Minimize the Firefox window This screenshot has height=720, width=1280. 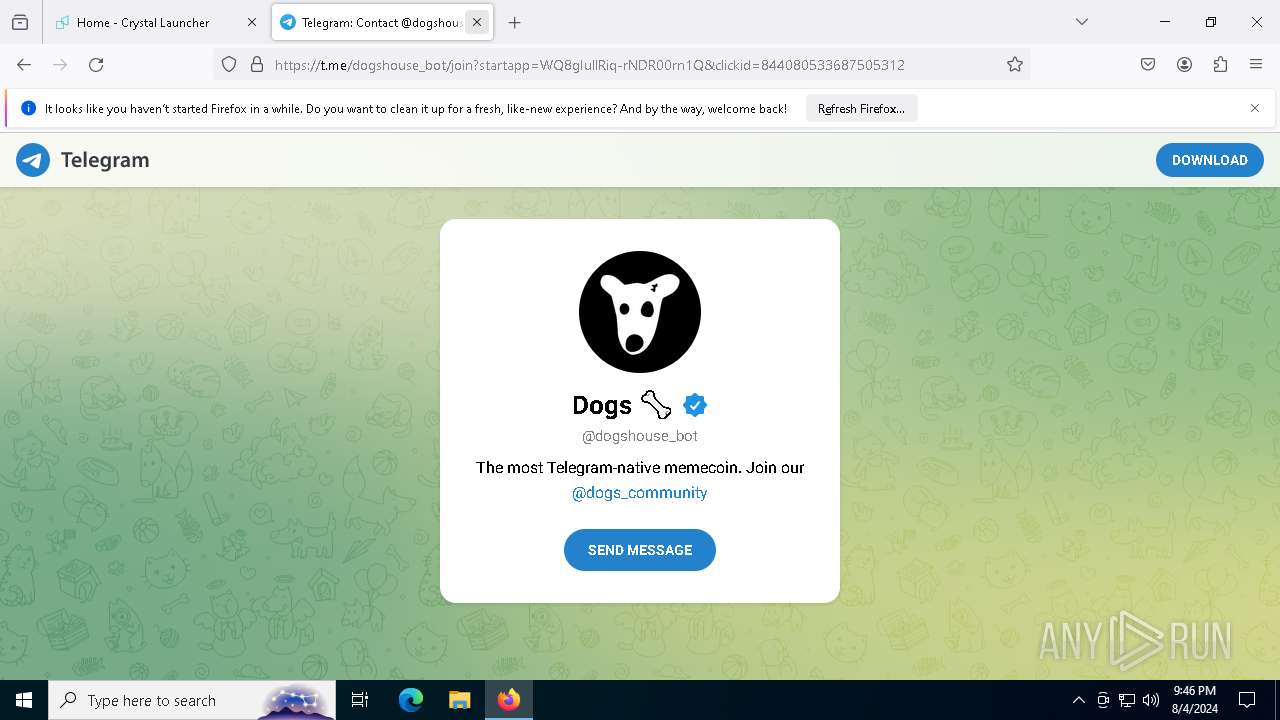coord(1164,22)
